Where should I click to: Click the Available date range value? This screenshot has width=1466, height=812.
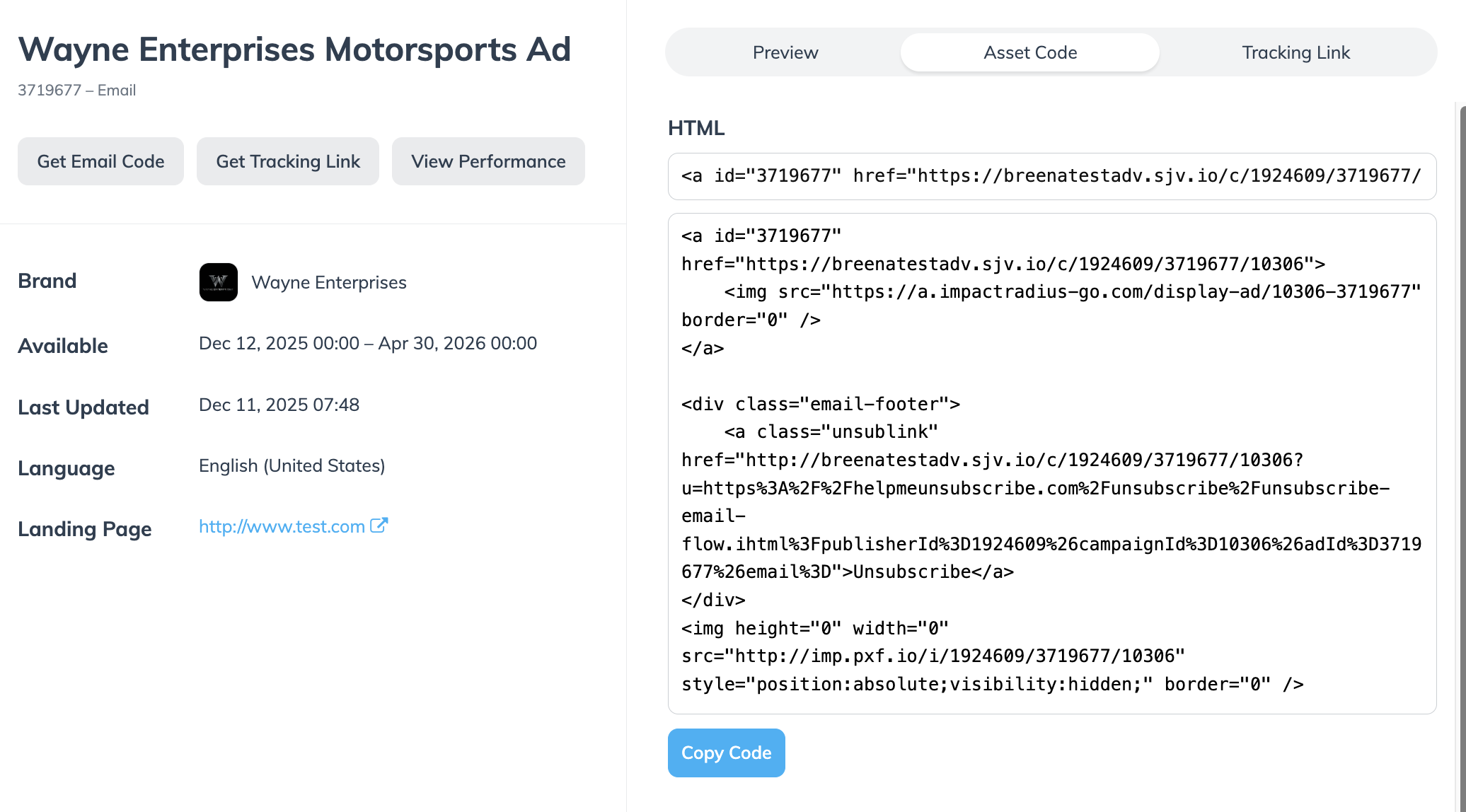click(368, 343)
